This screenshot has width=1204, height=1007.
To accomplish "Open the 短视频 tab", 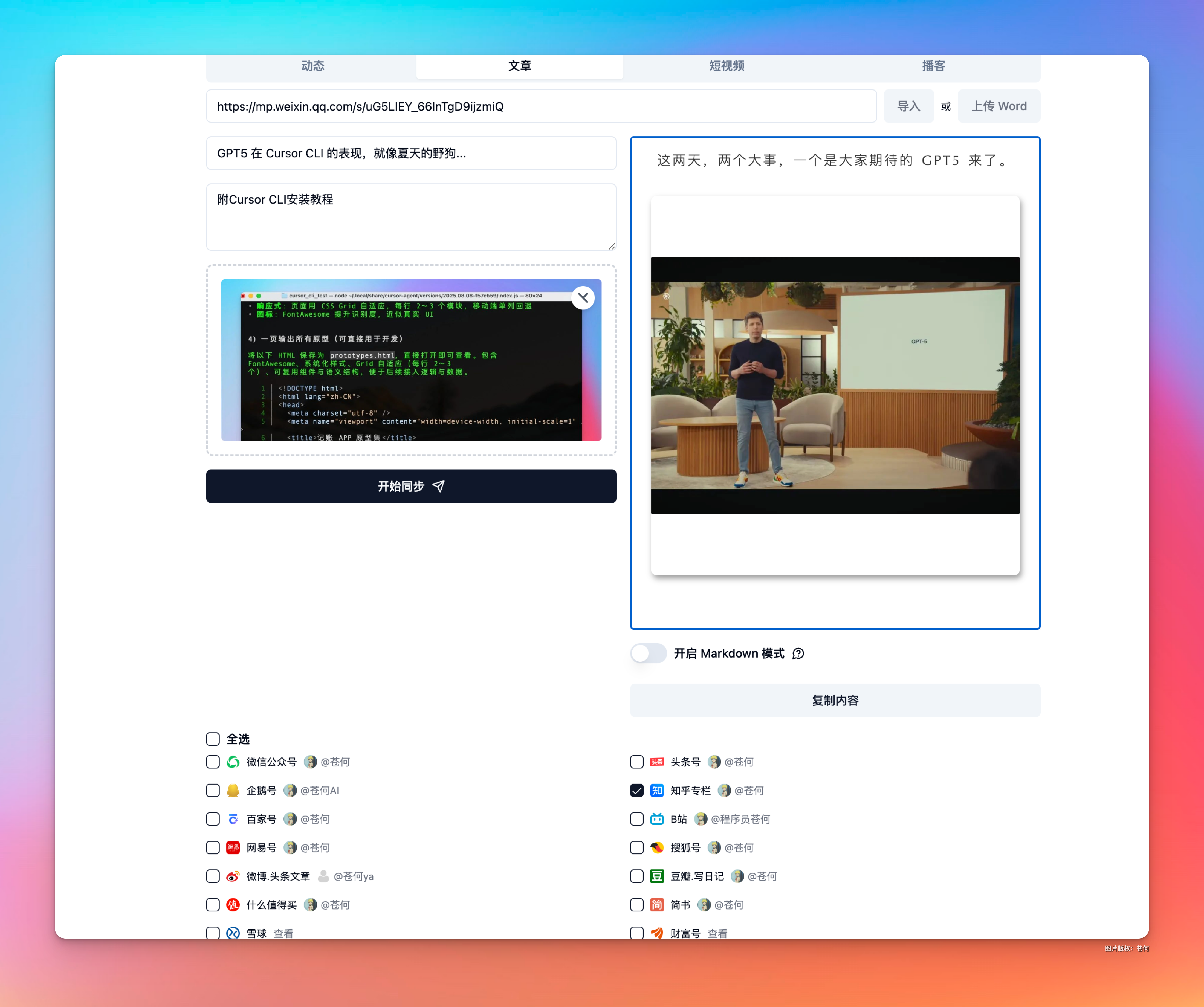I will (727, 66).
